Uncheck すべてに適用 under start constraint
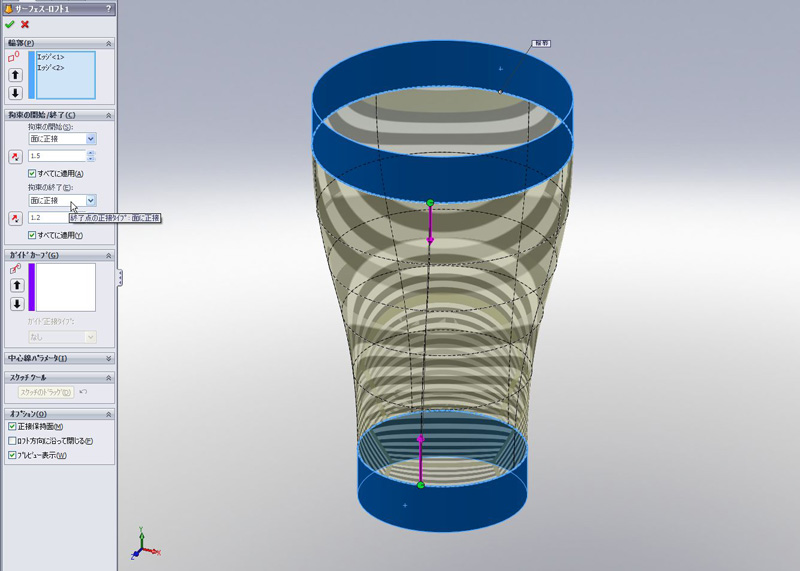 click(33, 174)
